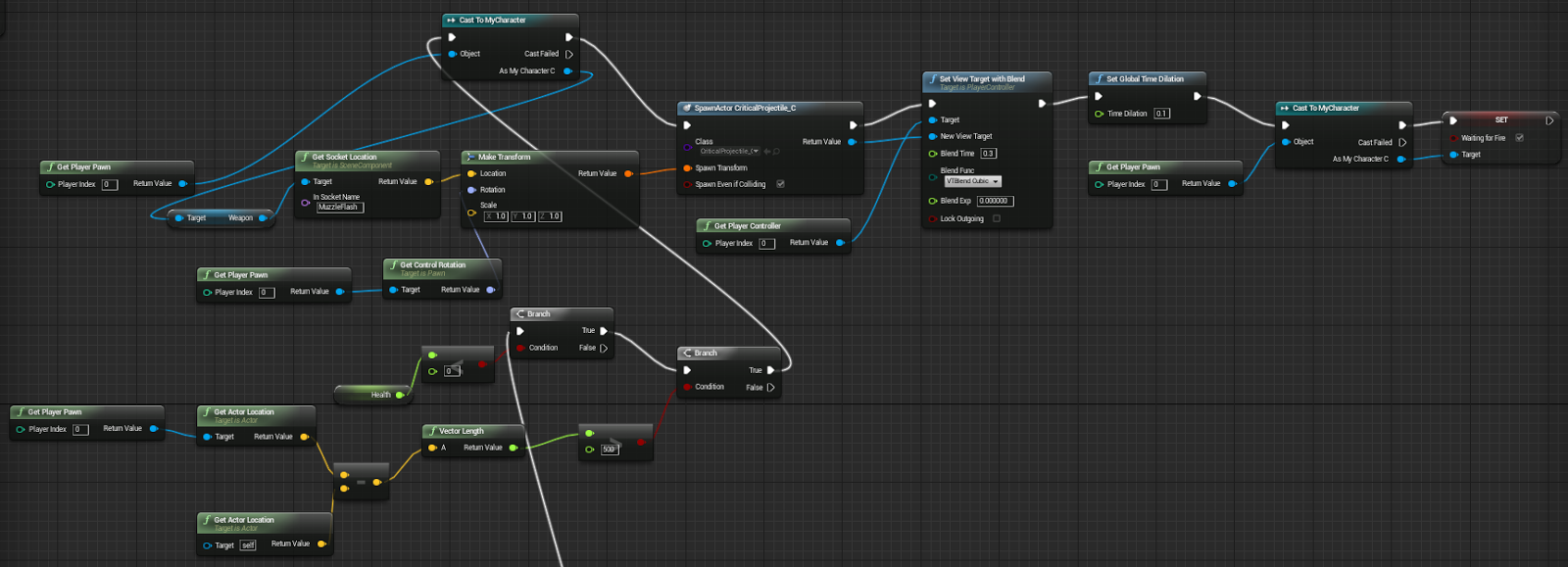Click the Time Dilation 0.1 value field

pos(1161,114)
